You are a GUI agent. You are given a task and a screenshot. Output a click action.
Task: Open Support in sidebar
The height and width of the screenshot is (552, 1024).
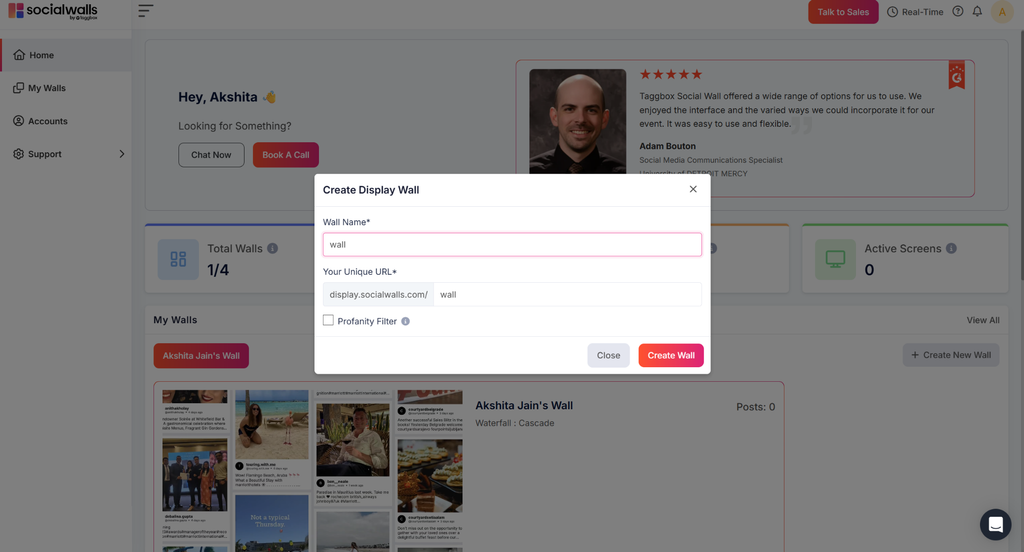[x=66, y=154]
